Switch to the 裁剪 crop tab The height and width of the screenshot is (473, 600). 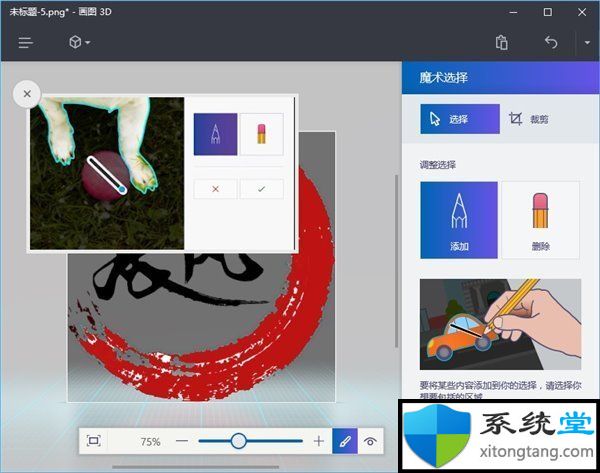pyautogui.click(x=529, y=119)
